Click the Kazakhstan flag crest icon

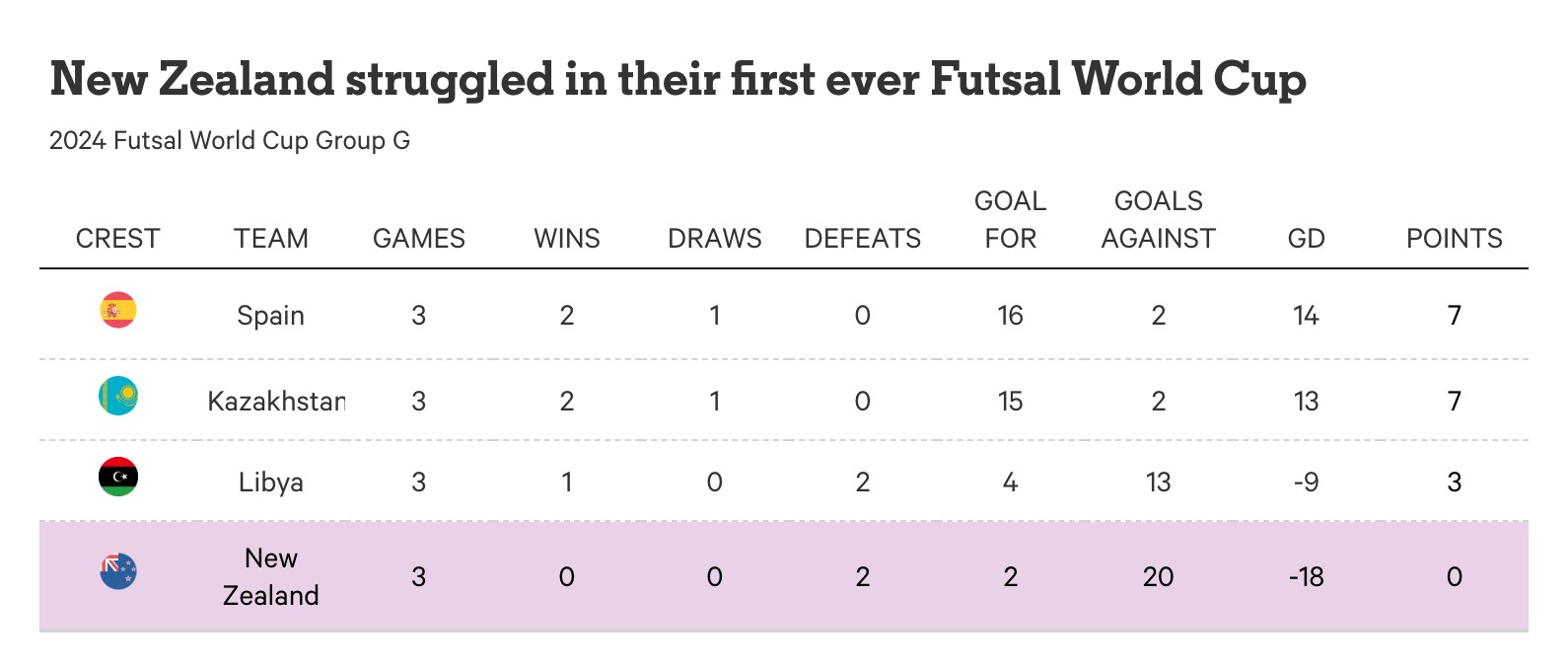(x=118, y=396)
